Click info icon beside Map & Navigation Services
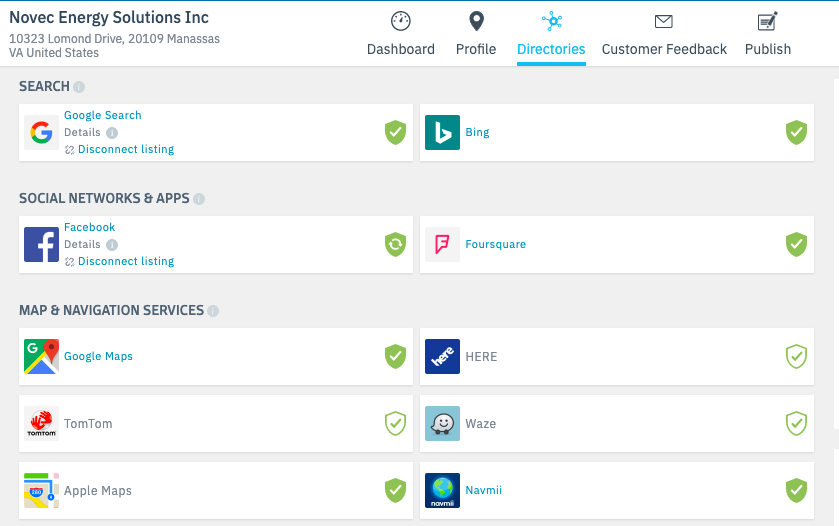 pyautogui.click(x=213, y=311)
